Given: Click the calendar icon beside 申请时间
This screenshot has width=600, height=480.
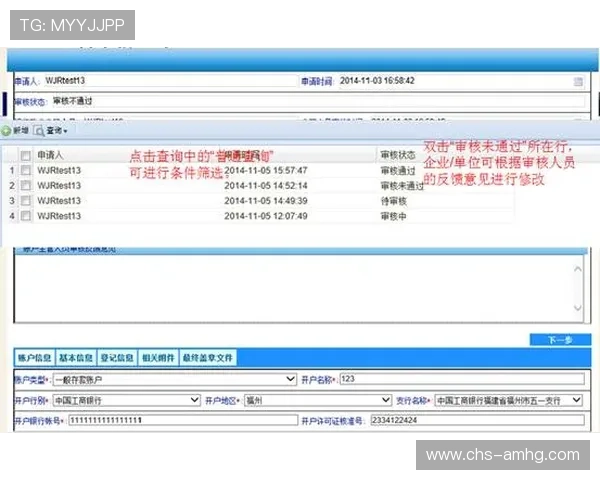Looking at the screenshot, I should pos(578,81).
